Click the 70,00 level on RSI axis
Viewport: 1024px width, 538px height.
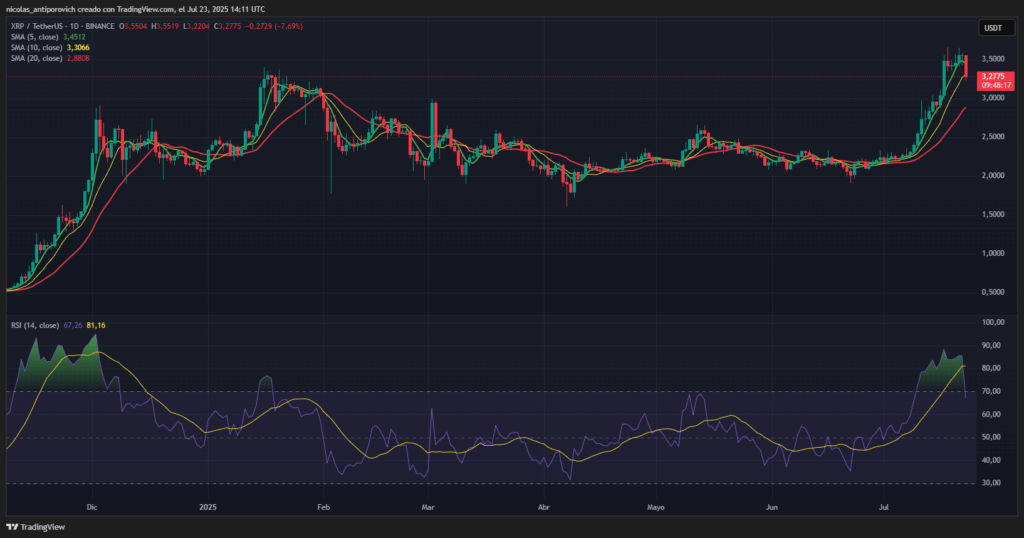[x=992, y=391]
